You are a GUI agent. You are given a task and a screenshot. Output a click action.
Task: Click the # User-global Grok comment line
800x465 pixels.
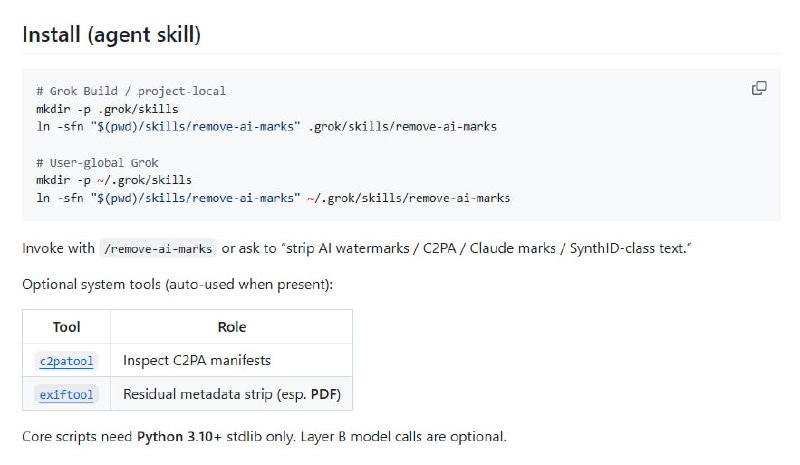coord(97,163)
